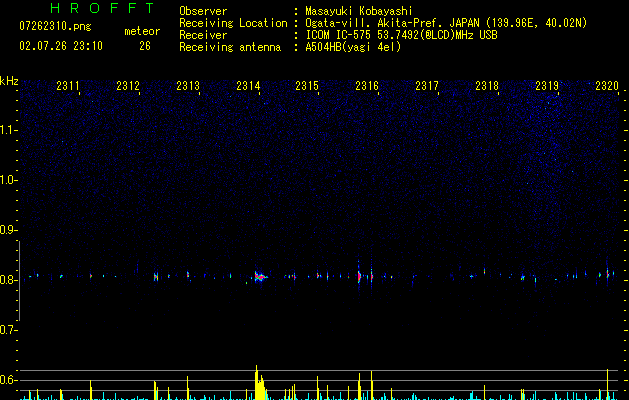629x400 pixels.
Task: Click time marker 2315
Action: pyautogui.click(x=307, y=85)
